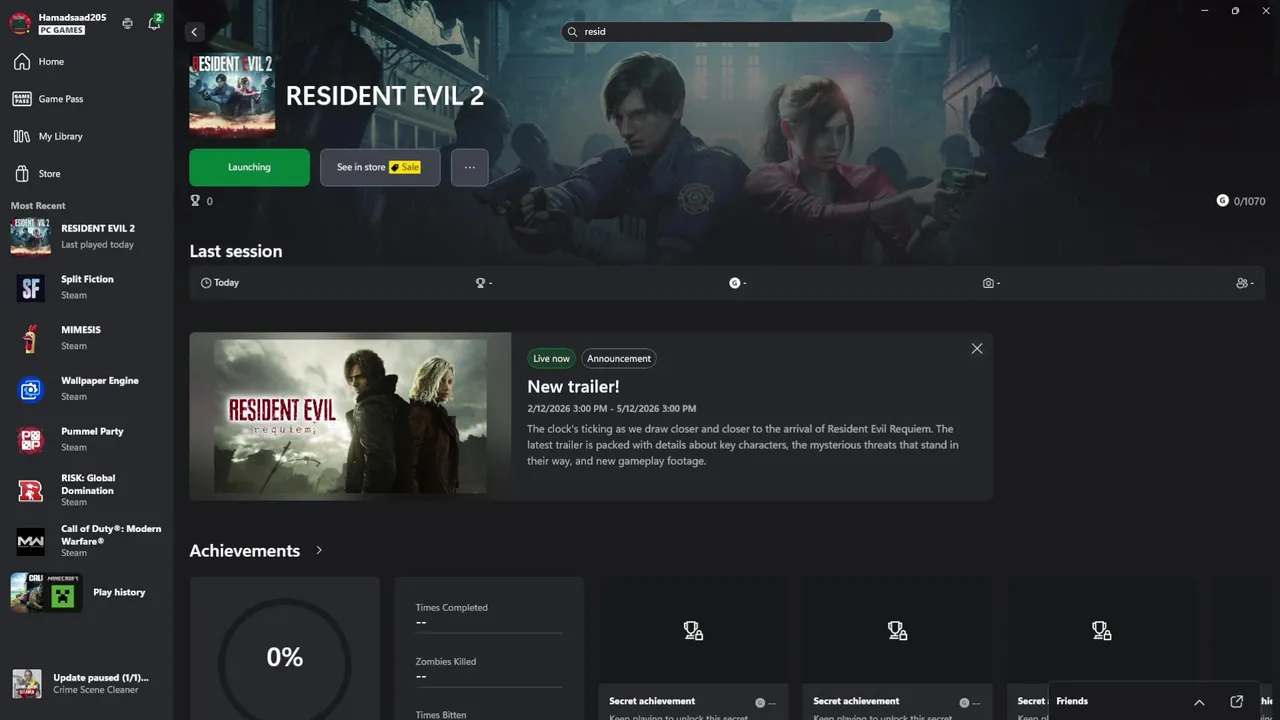Click the green Launching button
The width and height of the screenshot is (1280, 720).
pyautogui.click(x=249, y=167)
